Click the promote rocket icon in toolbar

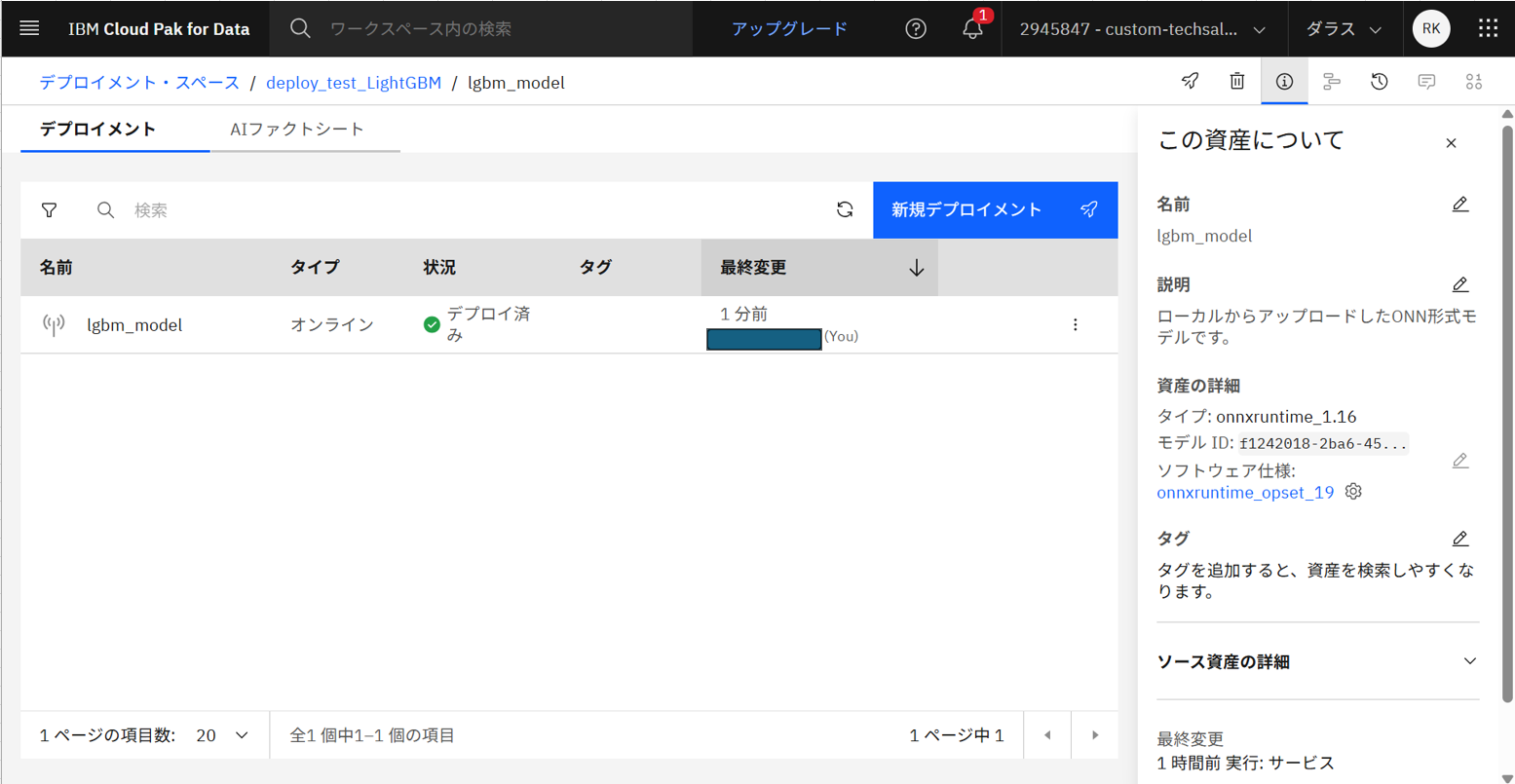point(1190,81)
